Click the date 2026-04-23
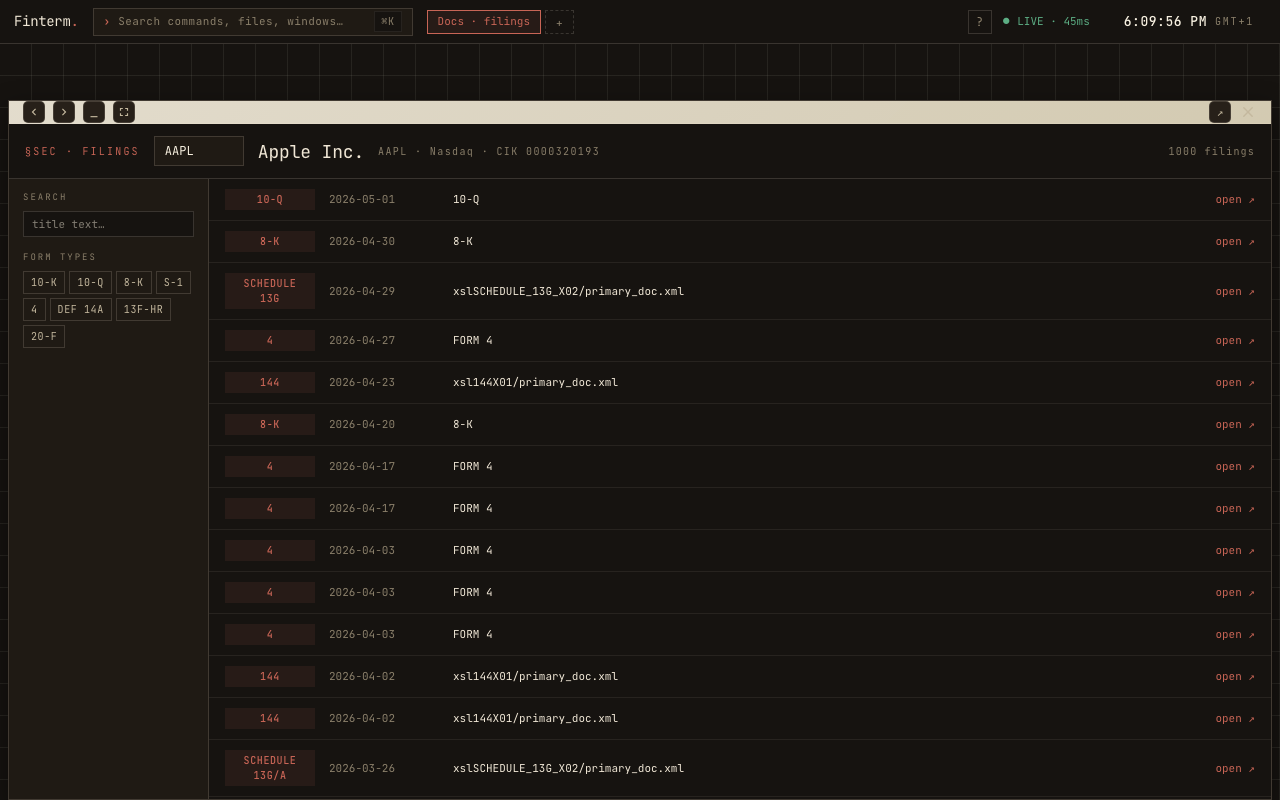Image resolution: width=1280 pixels, height=800 pixels. coord(362,383)
